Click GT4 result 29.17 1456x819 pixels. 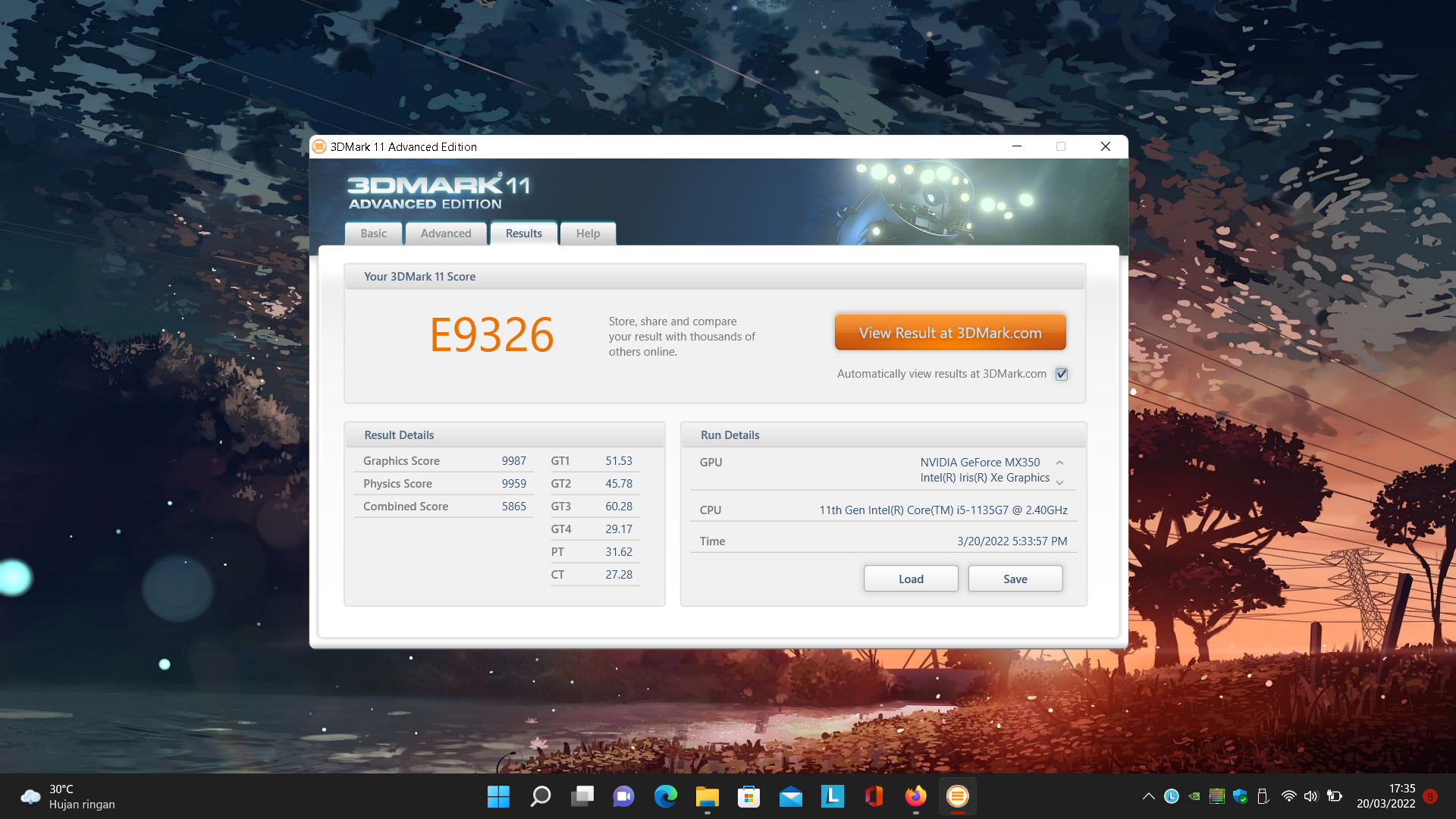click(x=618, y=529)
